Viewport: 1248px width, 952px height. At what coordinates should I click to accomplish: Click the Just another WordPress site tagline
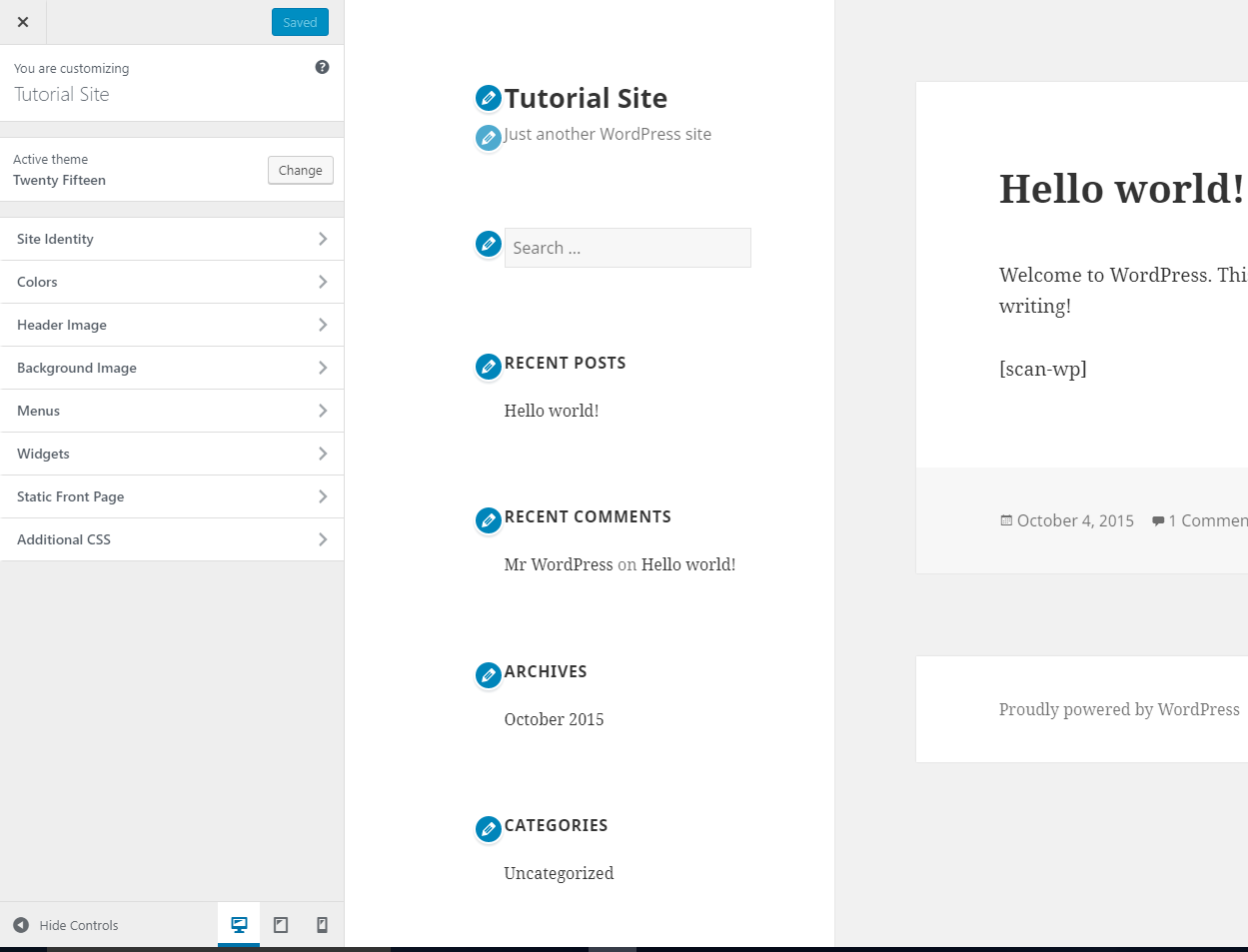point(608,134)
